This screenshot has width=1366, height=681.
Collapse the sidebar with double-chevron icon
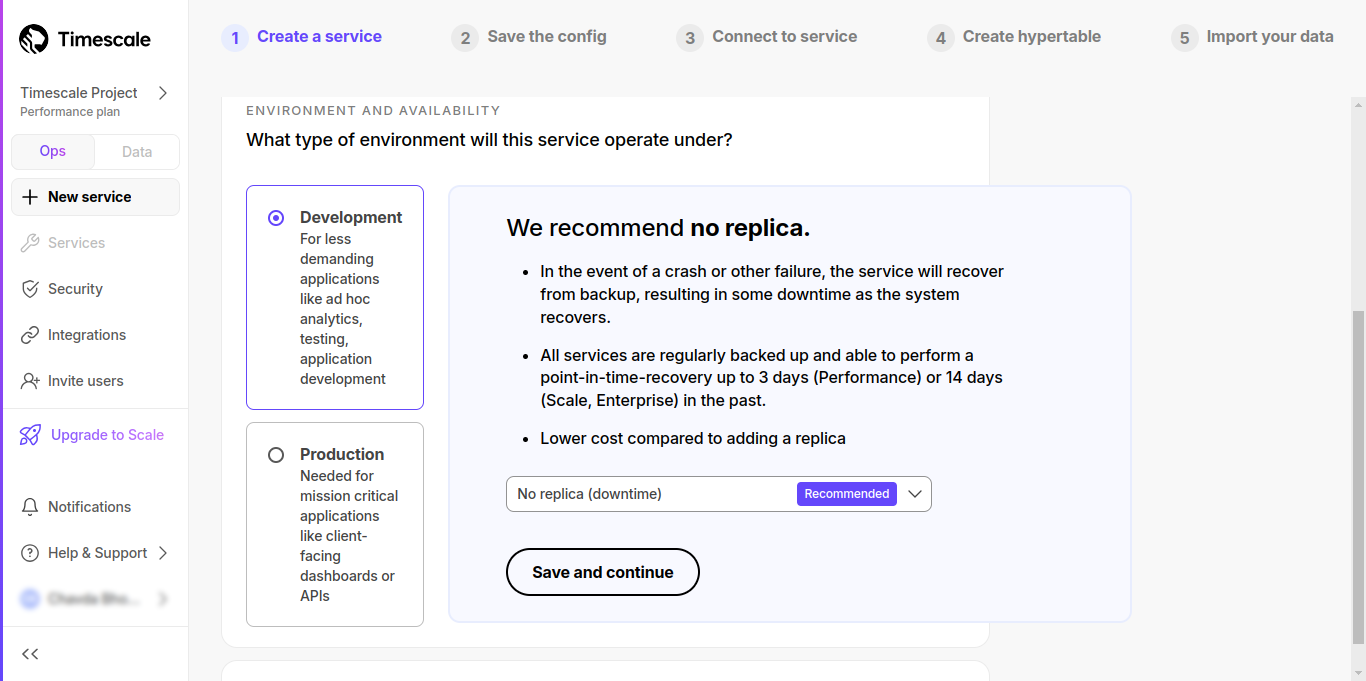30,654
